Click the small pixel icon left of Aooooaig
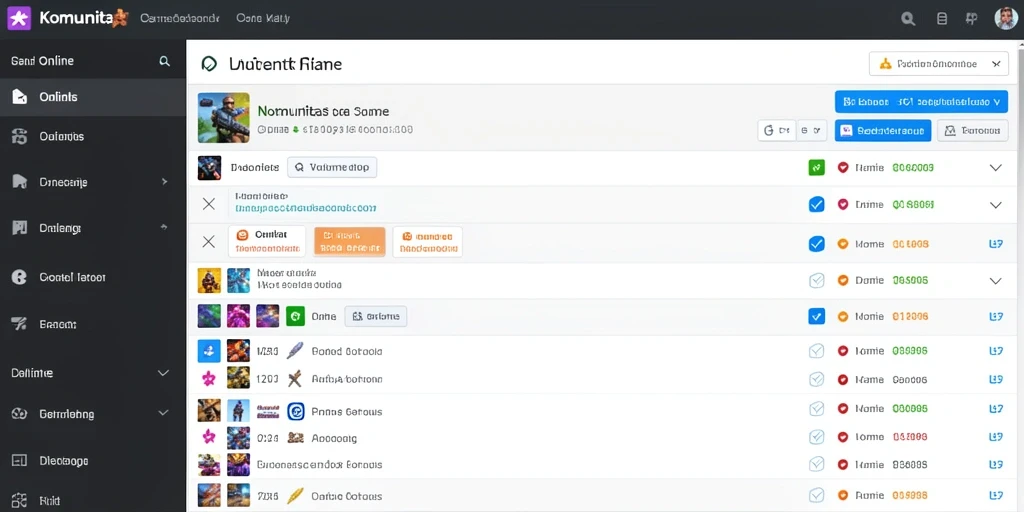 296,438
